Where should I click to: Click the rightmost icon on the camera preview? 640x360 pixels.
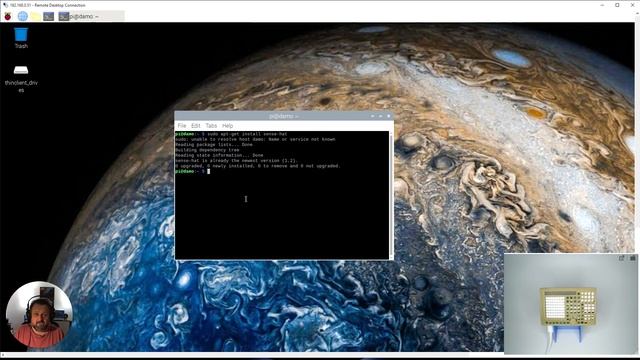coord(632,258)
